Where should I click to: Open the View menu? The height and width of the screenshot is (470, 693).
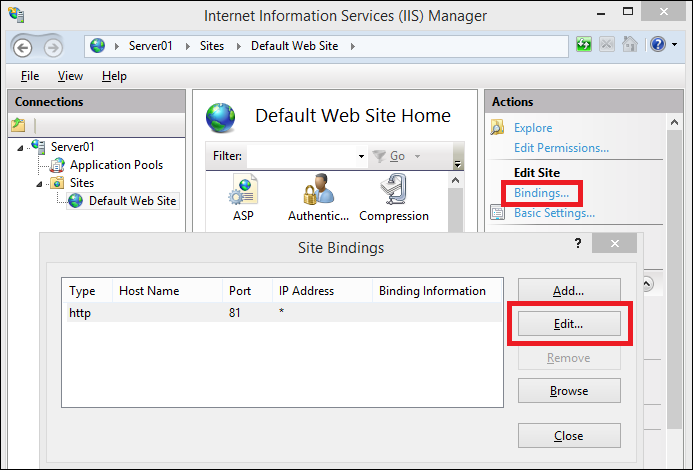(x=70, y=76)
